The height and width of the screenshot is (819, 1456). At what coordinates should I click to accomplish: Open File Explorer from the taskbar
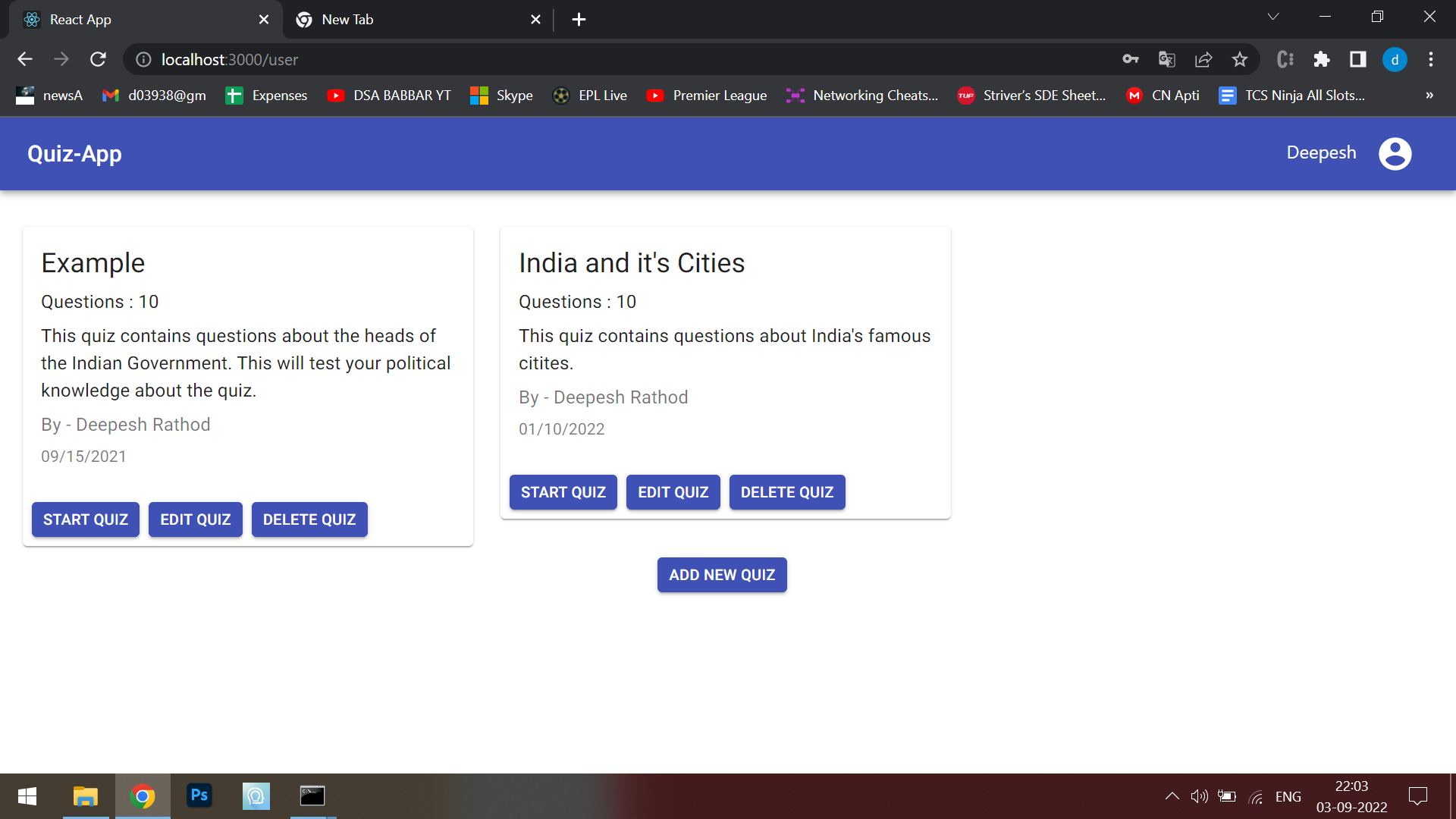[86, 795]
